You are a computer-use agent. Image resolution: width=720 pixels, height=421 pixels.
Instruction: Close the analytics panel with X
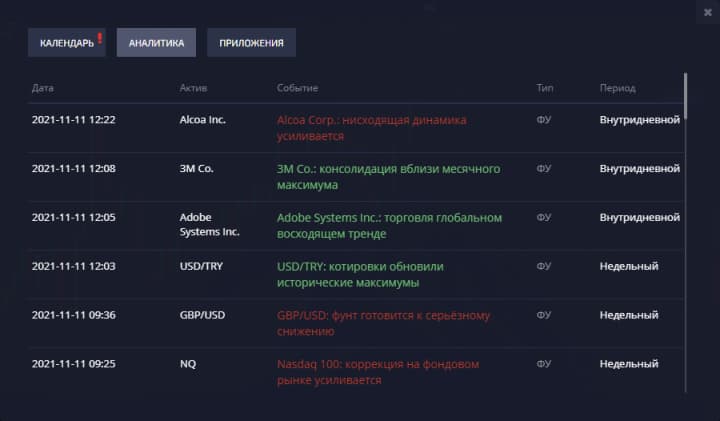point(707,12)
